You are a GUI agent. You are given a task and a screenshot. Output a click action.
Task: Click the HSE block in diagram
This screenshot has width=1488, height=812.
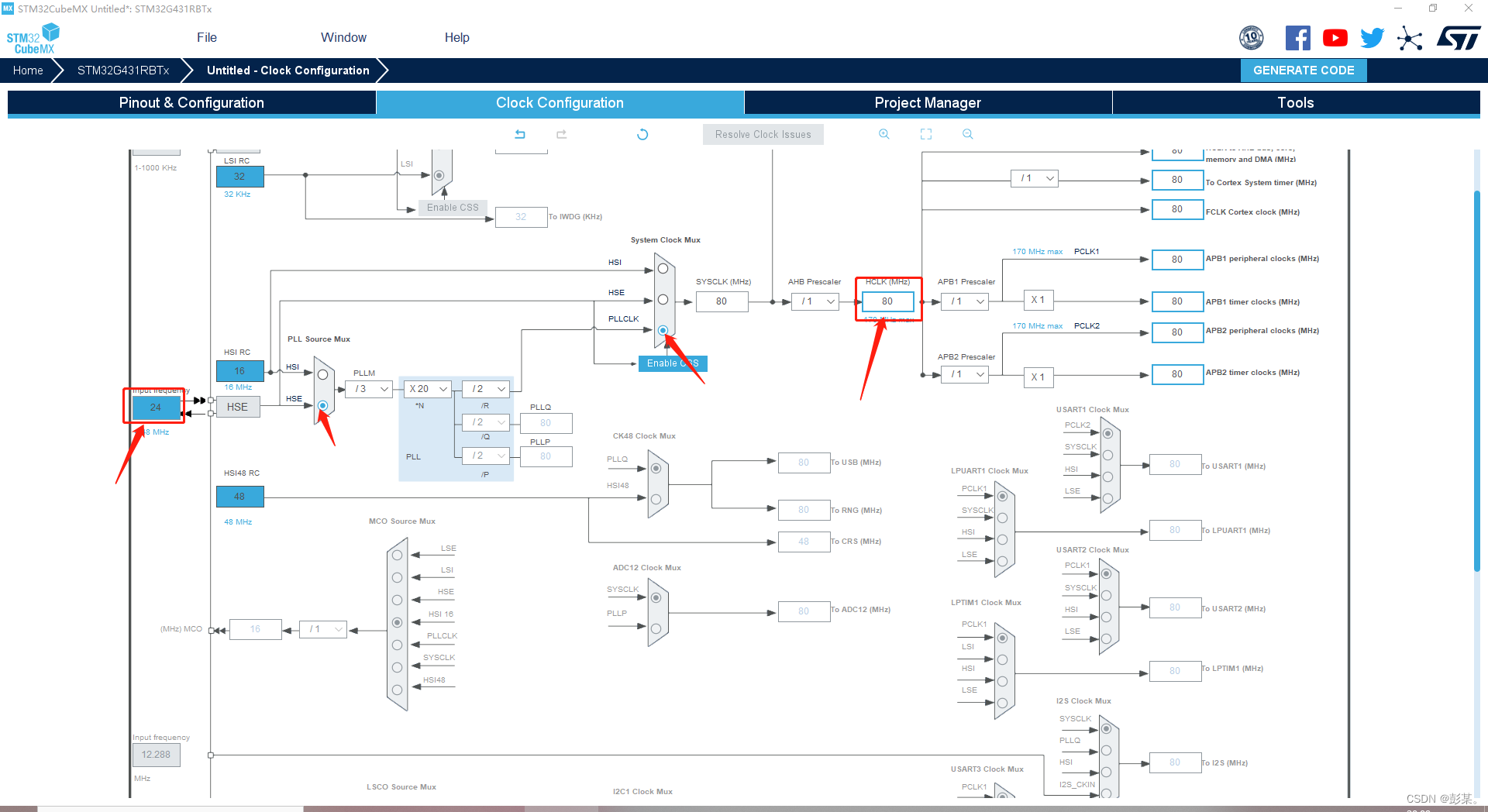pos(237,407)
